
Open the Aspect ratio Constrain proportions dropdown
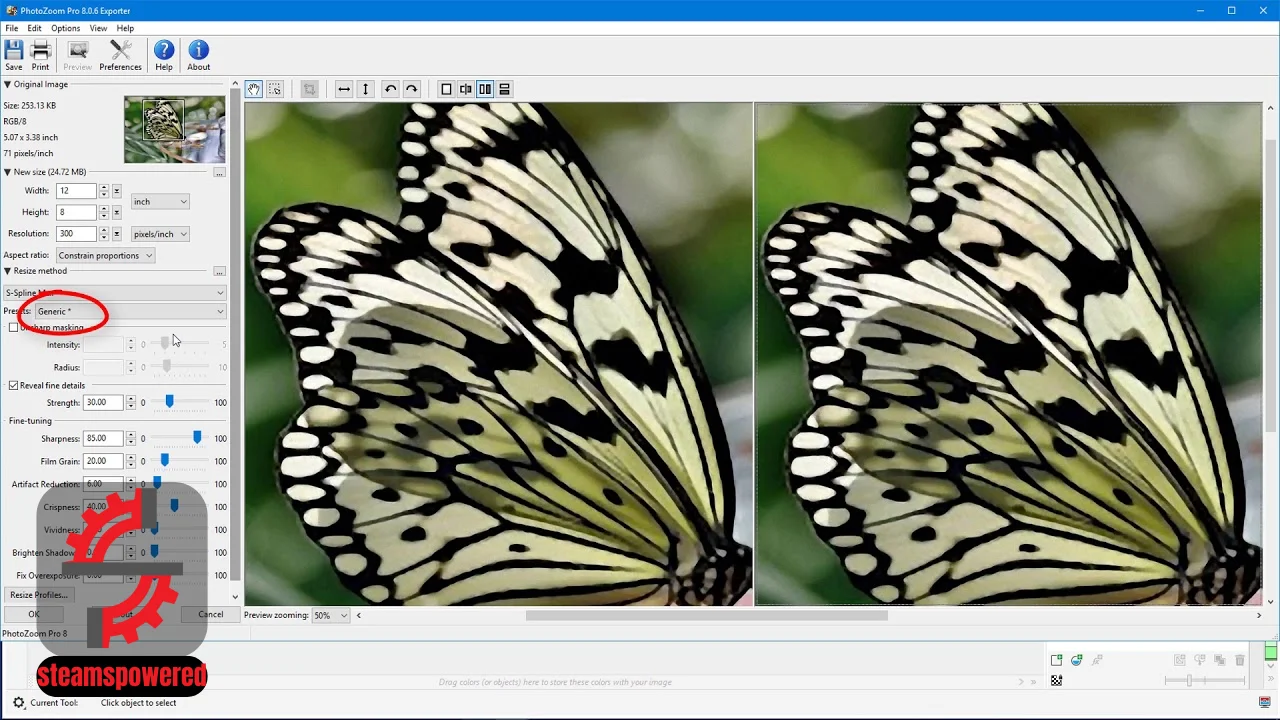point(105,255)
